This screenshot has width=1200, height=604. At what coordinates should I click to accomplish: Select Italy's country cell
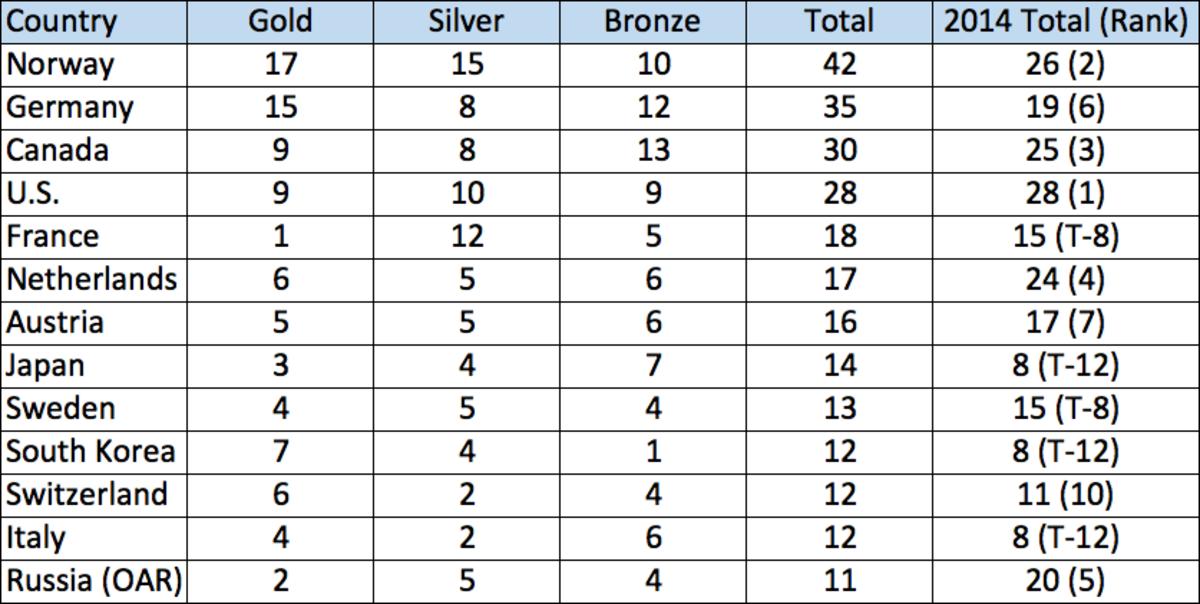[x=36, y=537]
